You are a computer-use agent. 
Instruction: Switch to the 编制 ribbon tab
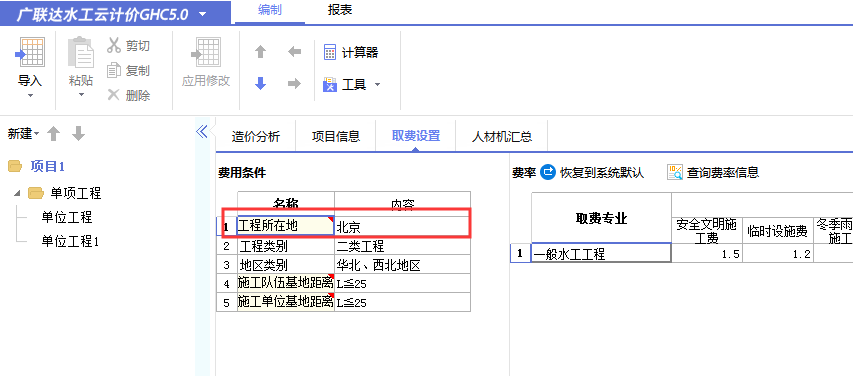[270, 10]
